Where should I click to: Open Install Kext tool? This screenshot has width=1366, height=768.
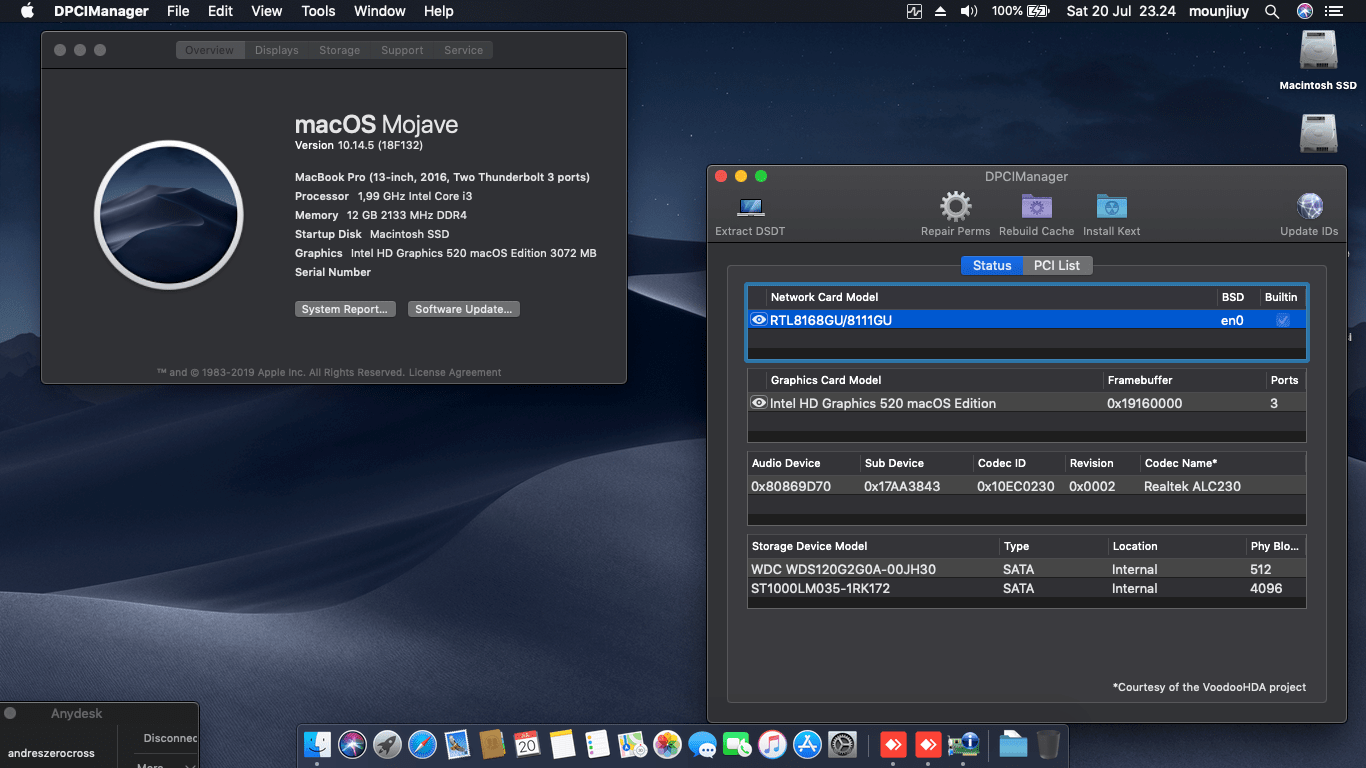tap(1111, 207)
